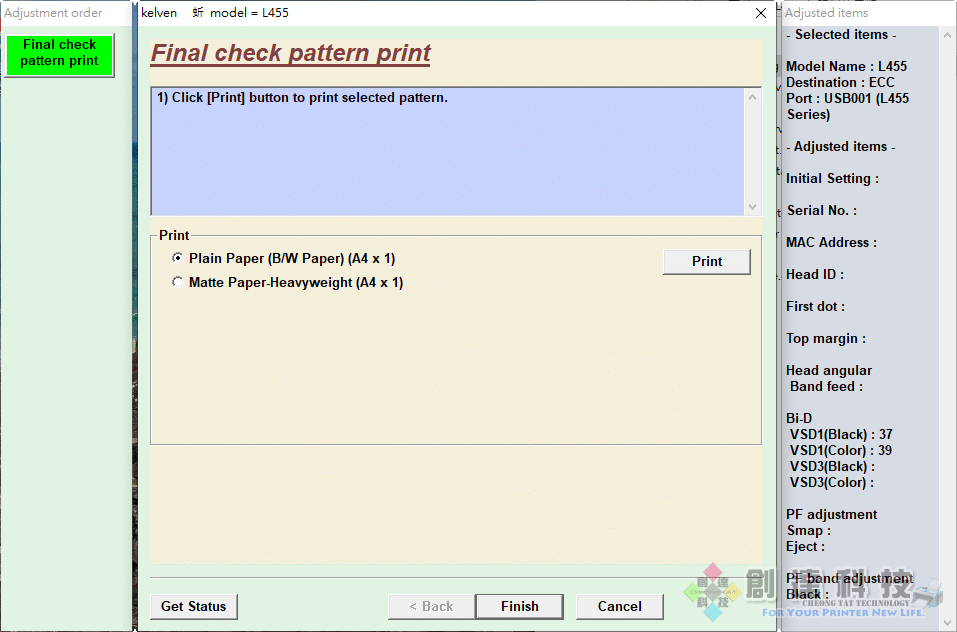The width and height of the screenshot is (957, 632).
Task: Click Get Status
Action: pyautogui.click(x=193, y=606)
